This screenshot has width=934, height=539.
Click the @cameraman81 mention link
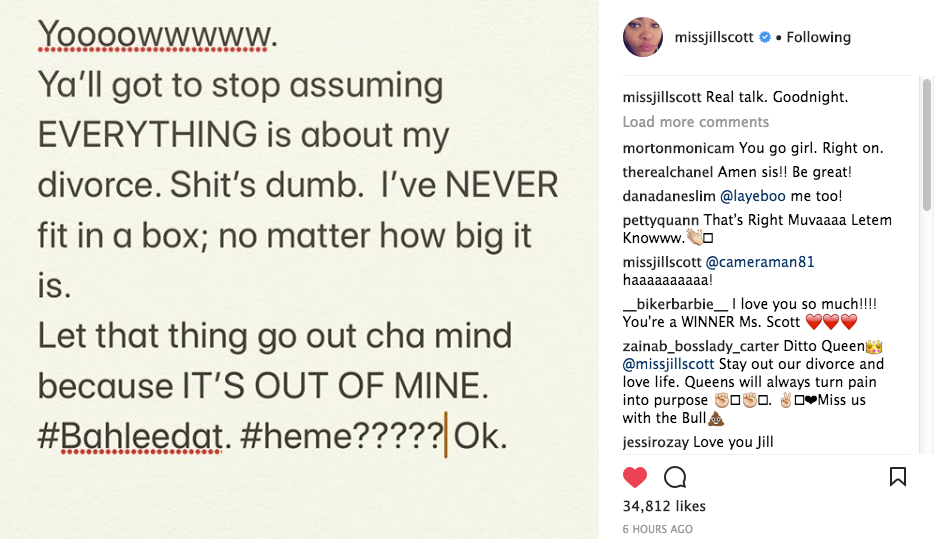746,262
